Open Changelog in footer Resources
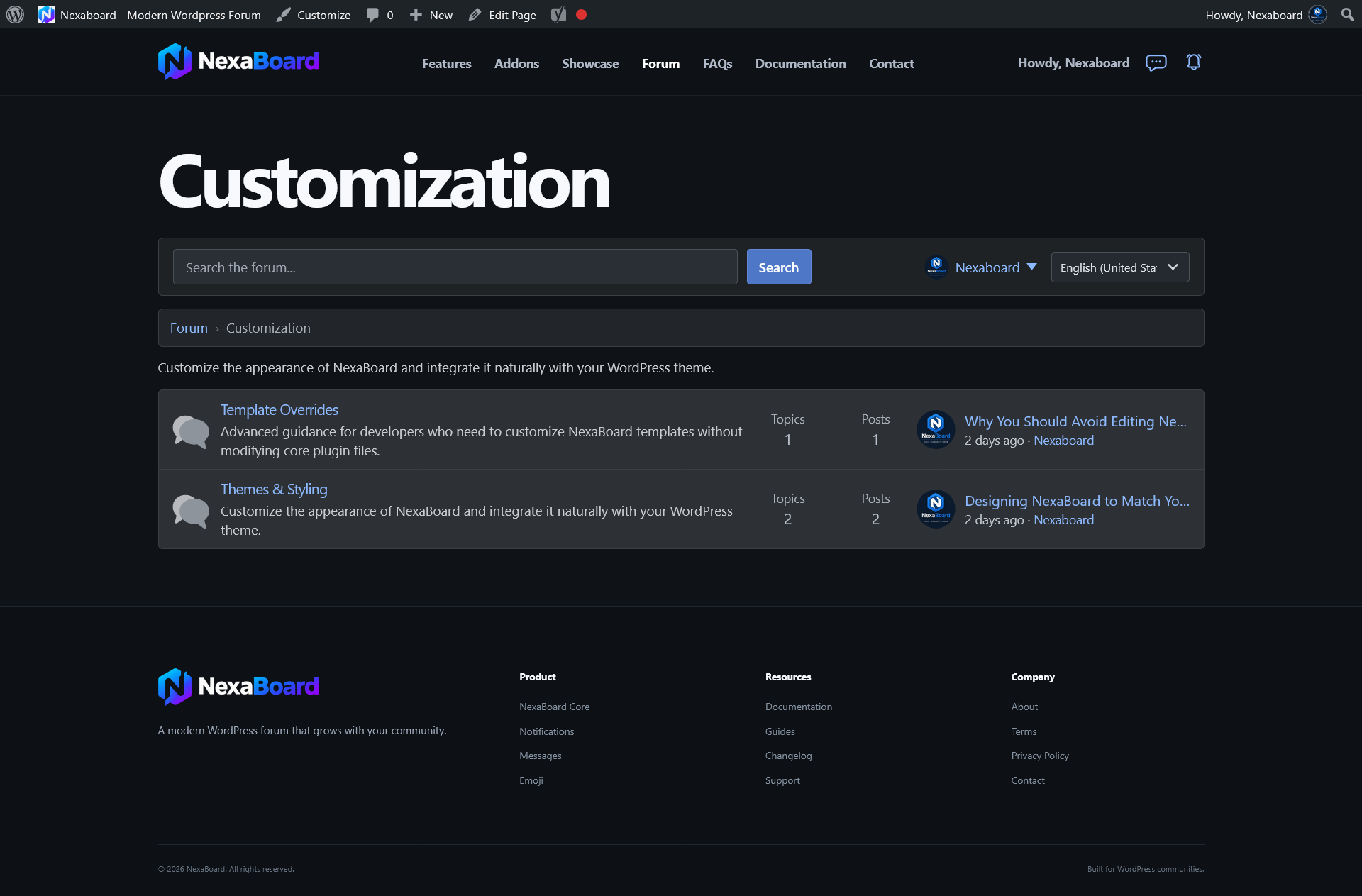Image resolution: width=1362 pixels, height=896 pixels. coord(788,756)
